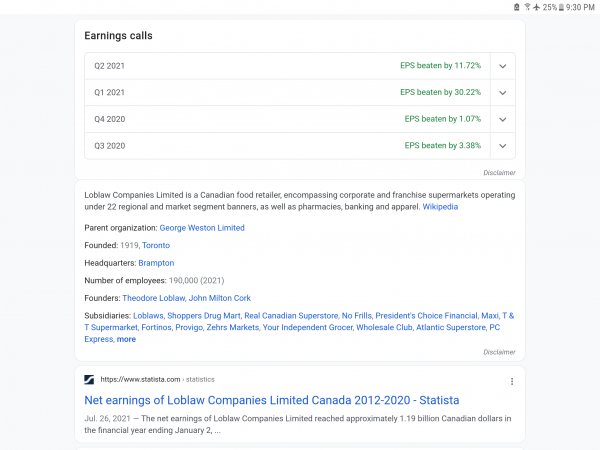Click the '190,000 (2021)' employees value
Viewport: 600px width, 450px height.
coord(196,280)
